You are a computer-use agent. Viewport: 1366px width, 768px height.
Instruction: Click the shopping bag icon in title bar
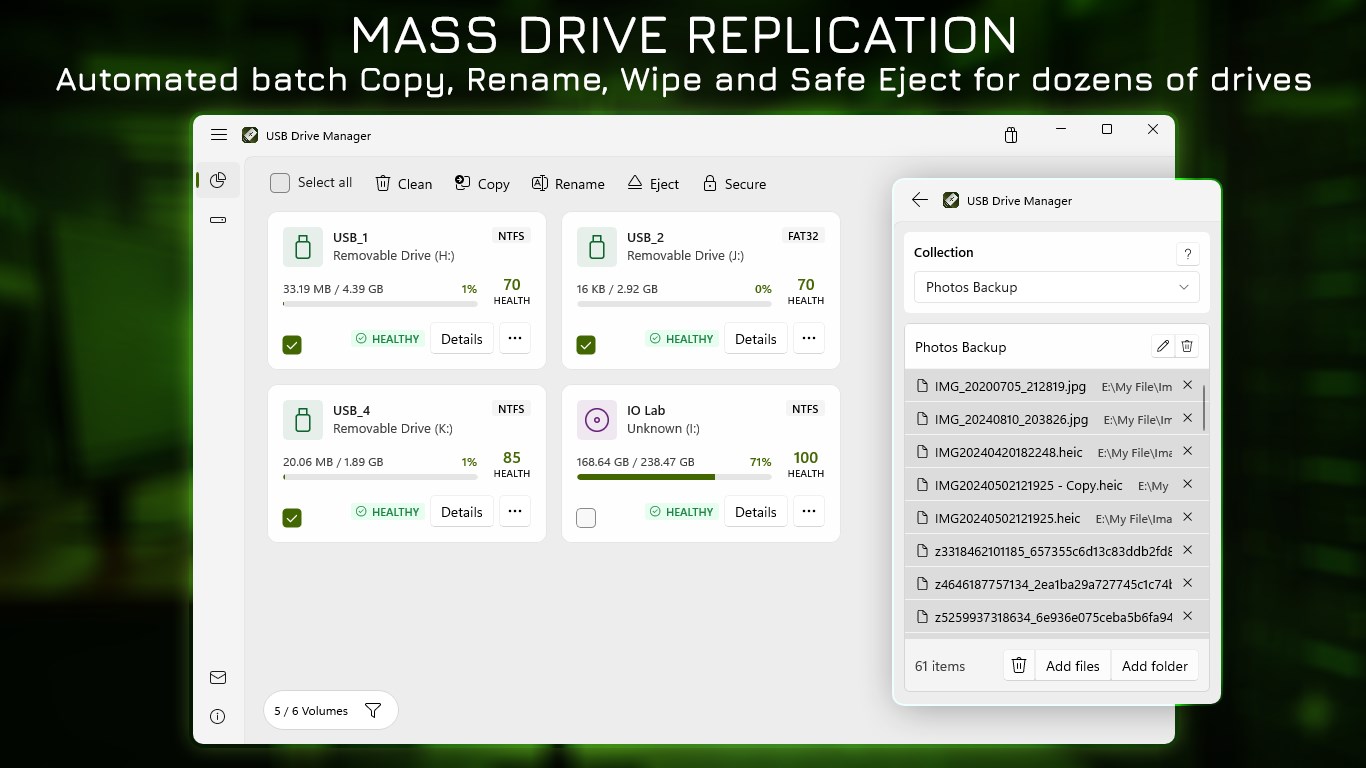tap(1011, 135)
